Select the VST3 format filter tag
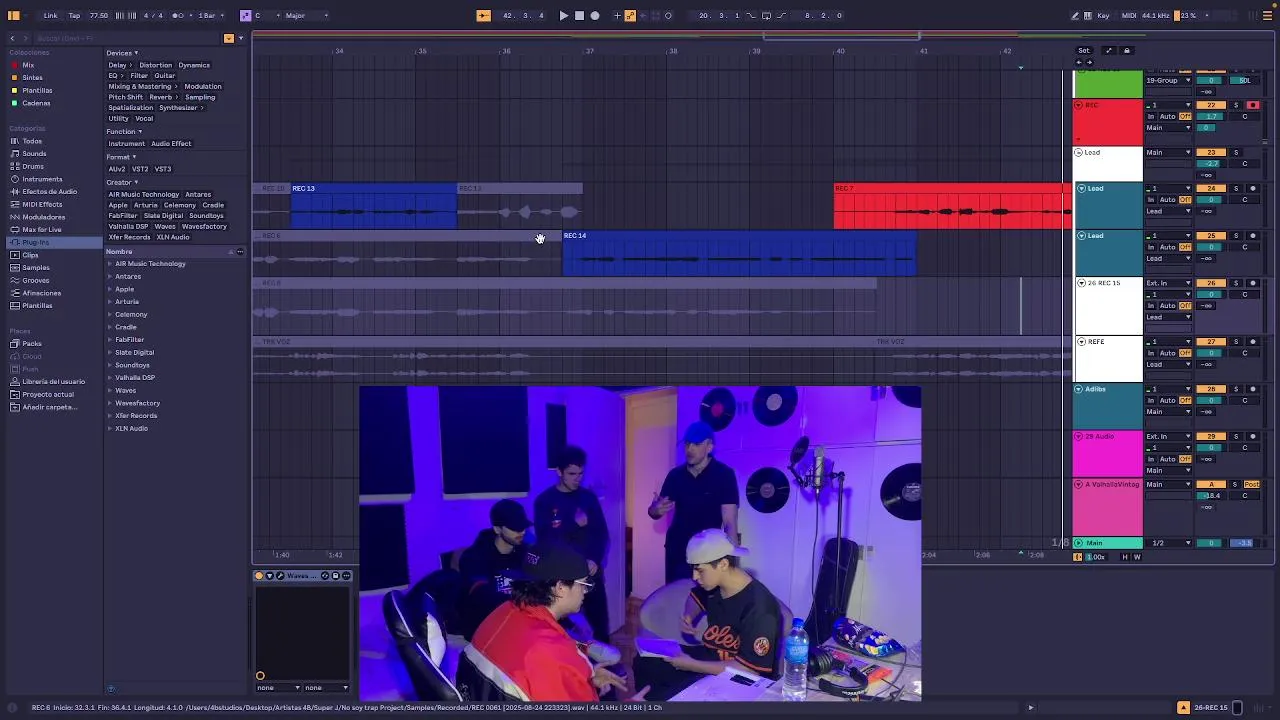This screenshot has width=1280, height=720. click(x=163, y=169)
